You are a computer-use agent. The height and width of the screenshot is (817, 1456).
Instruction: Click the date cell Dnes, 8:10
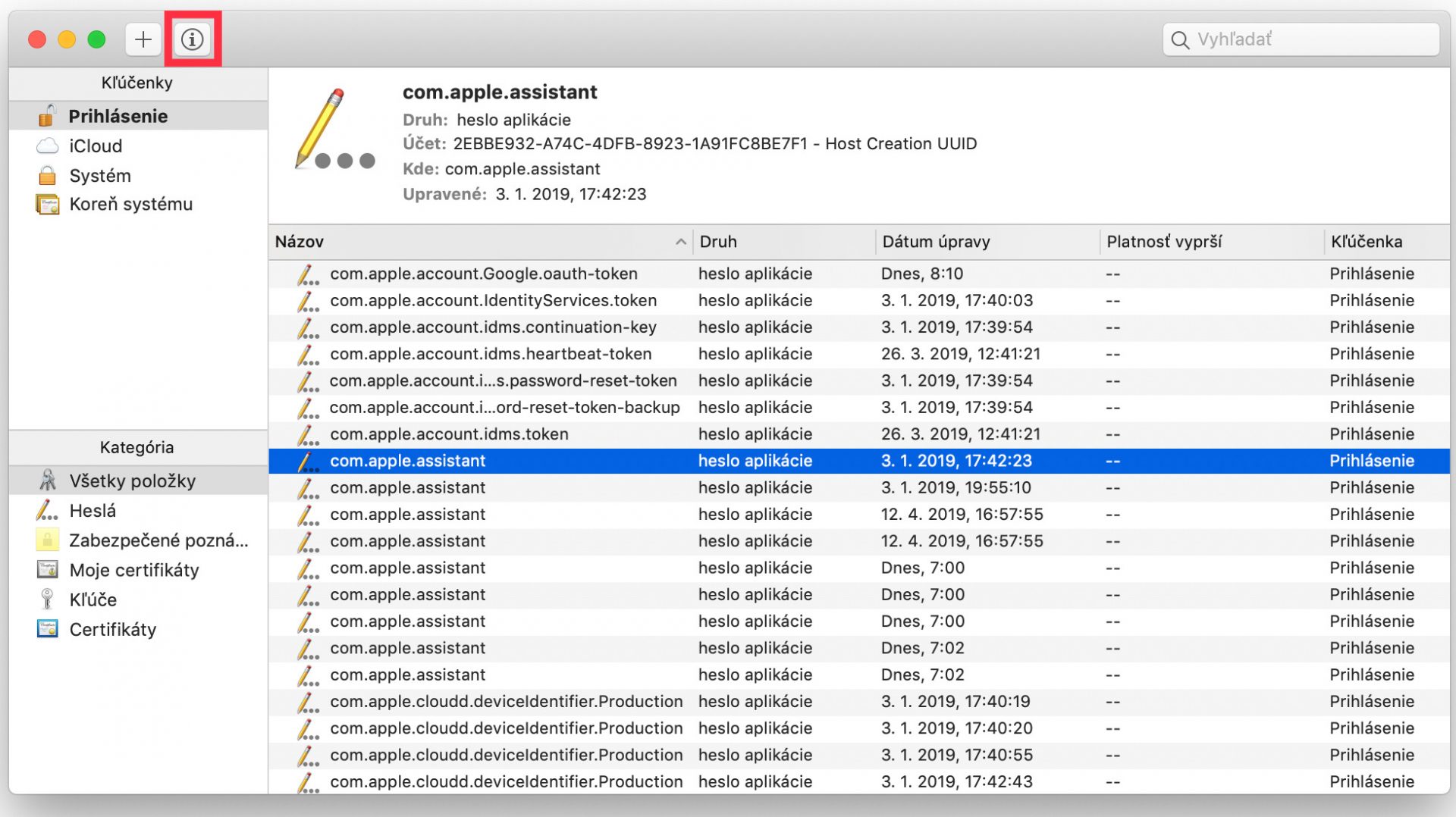921,274
